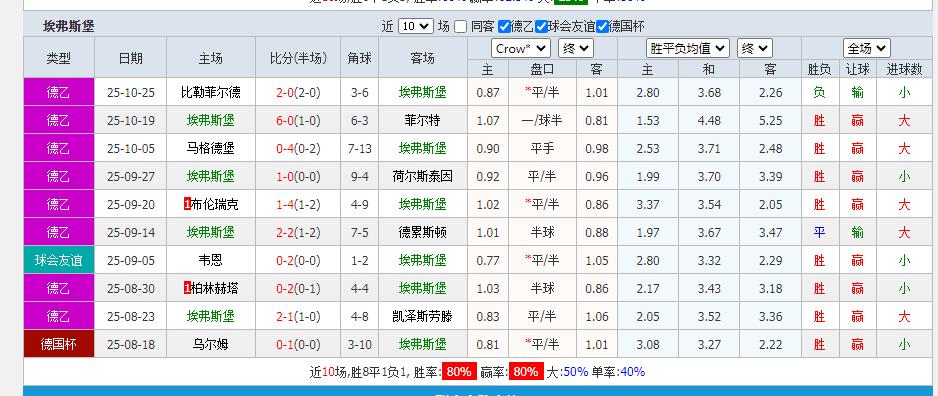Click score 6-0(1-0) against 菲尔特
Viewport: 938px width, 396px height.
(x=298, y=120)
